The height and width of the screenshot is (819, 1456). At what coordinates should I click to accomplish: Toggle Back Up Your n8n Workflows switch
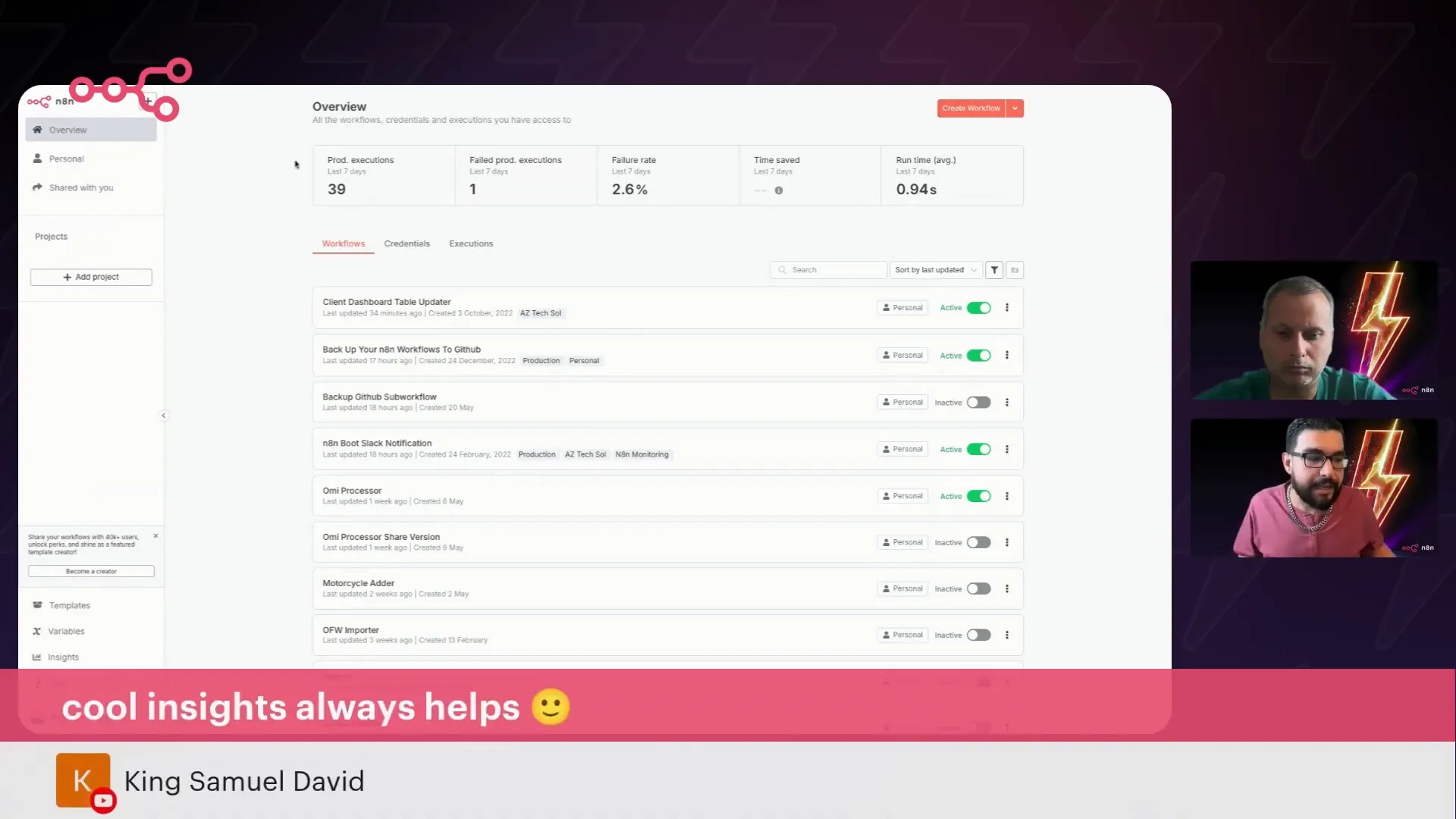(979, 356)
